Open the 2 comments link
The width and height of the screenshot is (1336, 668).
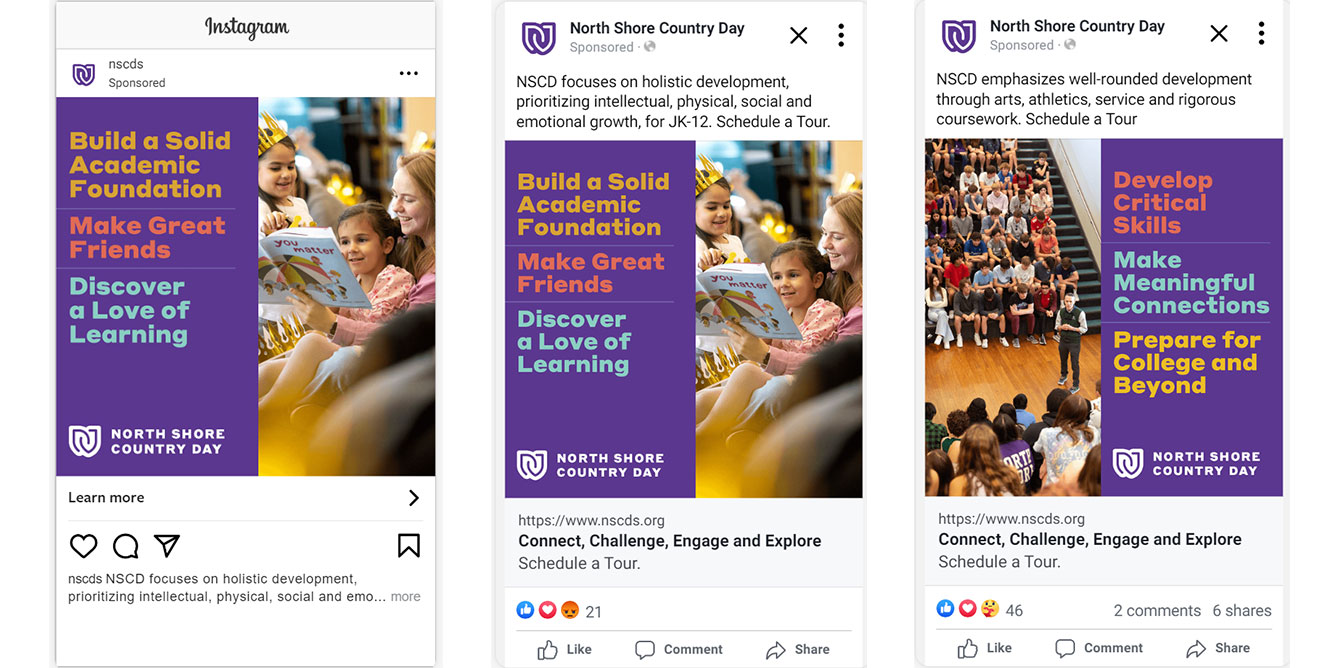(1157, 610)
